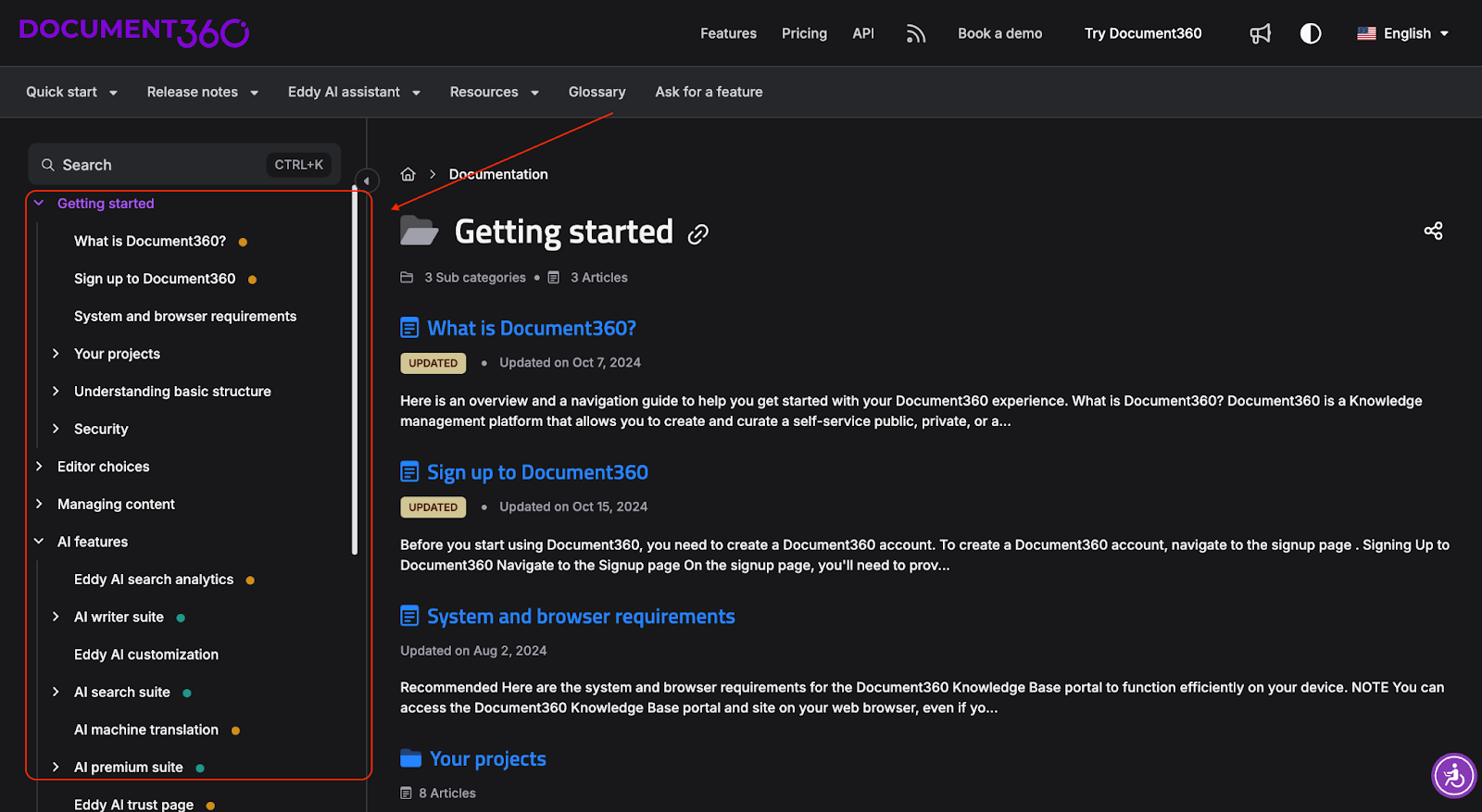Click the sidebar vertical scrollbar
Image resolution: width=1482 pixels, height=812 pixels.
[355, 370]
